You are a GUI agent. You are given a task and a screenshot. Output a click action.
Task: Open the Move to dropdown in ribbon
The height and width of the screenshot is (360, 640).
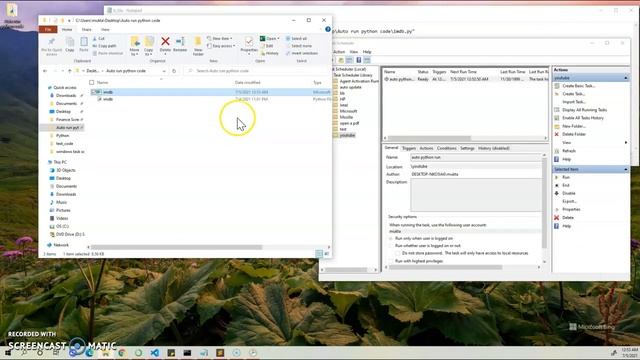134,53
